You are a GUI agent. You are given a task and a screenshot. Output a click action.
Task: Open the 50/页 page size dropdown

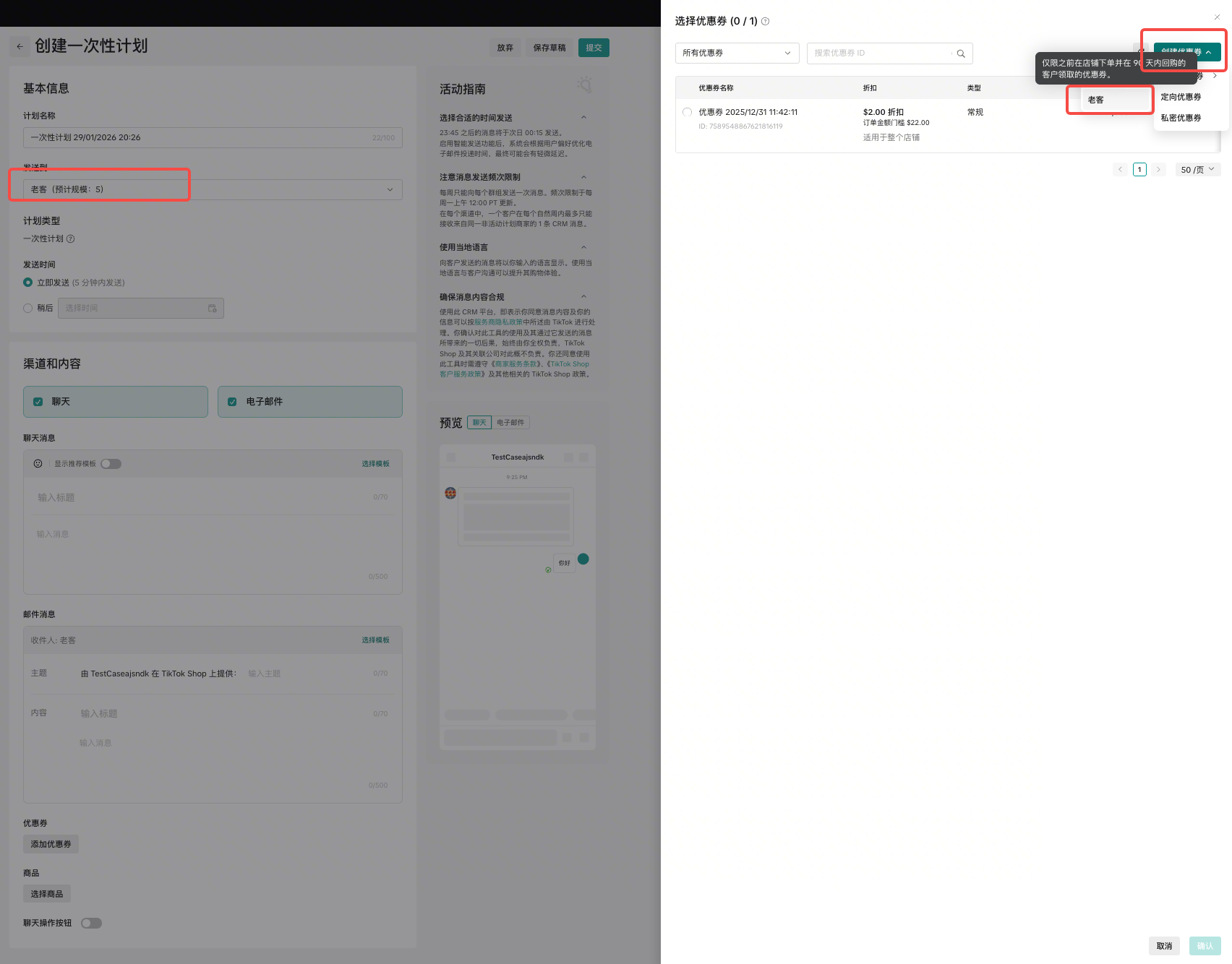click(x=1198, y=170)
